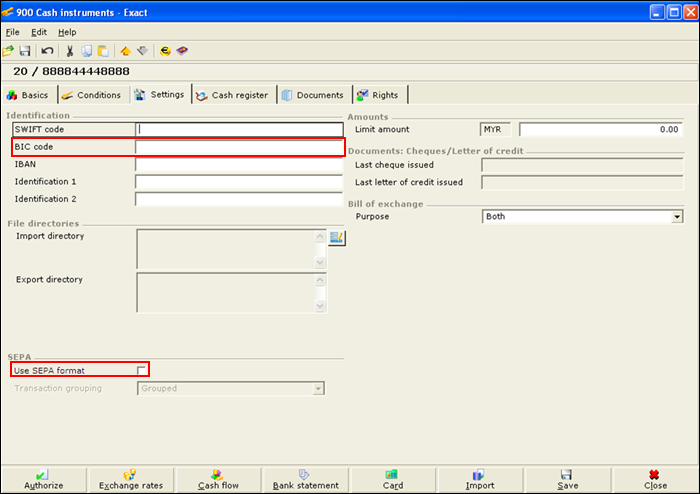Click the euro coin toolbar icon
Screen dimensions: 700x494
click(164, 50)
